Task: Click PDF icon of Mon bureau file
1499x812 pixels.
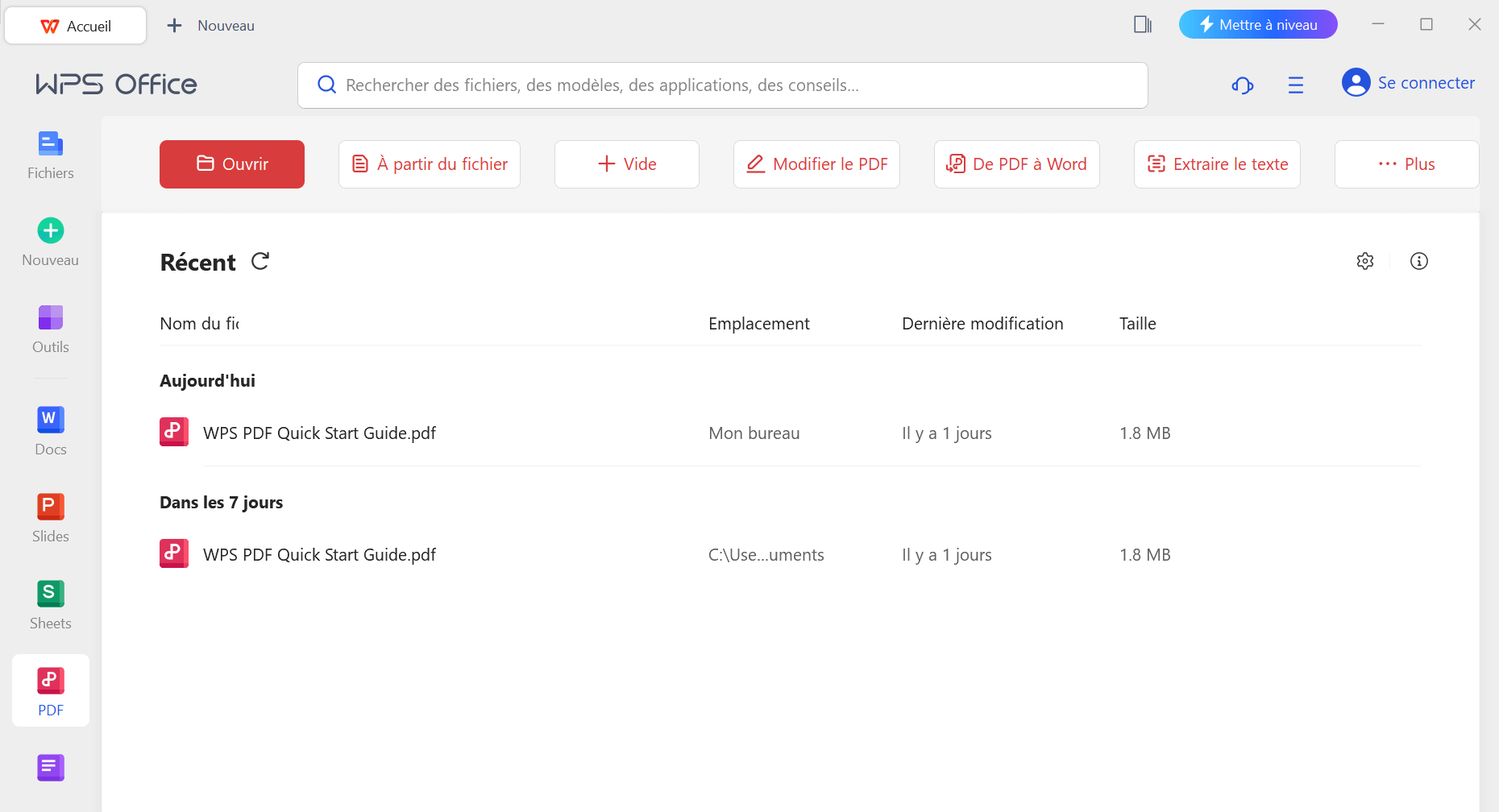Action: tap(174, 432)
